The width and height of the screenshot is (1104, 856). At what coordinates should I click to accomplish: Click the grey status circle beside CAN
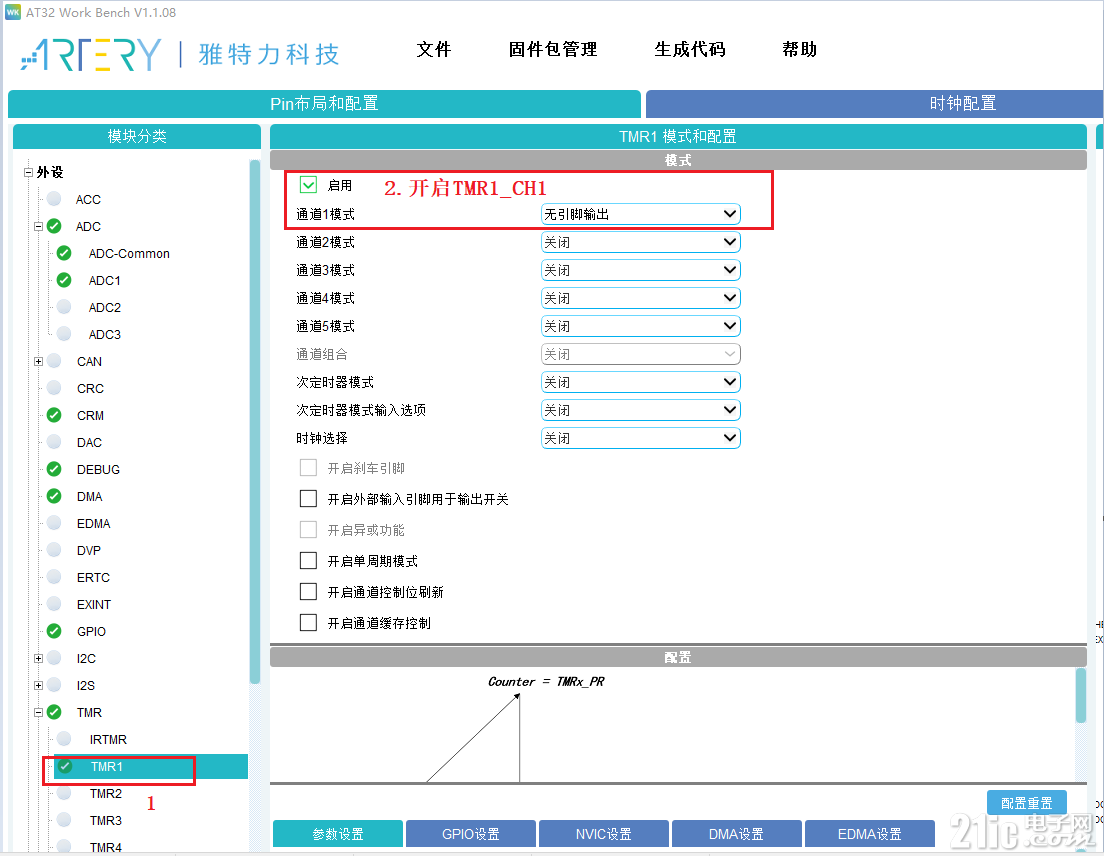click(x=54, y=361)
